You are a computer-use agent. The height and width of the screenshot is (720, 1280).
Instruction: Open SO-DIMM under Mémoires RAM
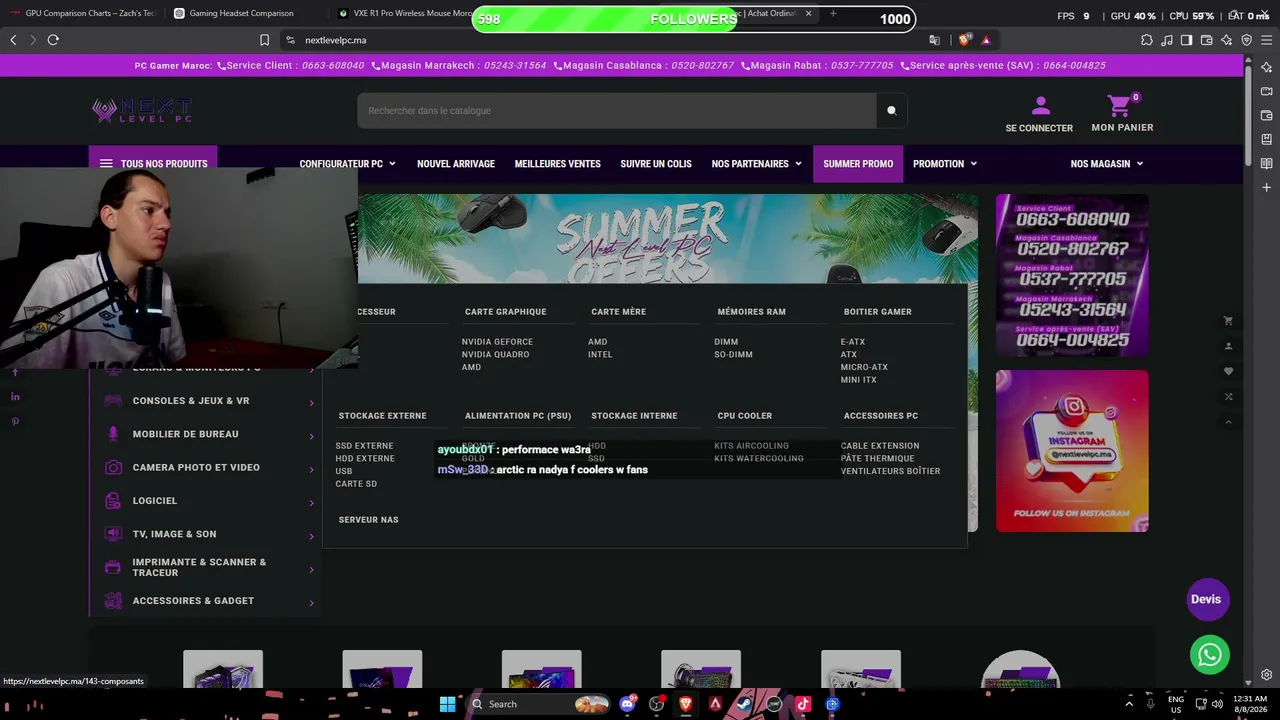point(733,355)
